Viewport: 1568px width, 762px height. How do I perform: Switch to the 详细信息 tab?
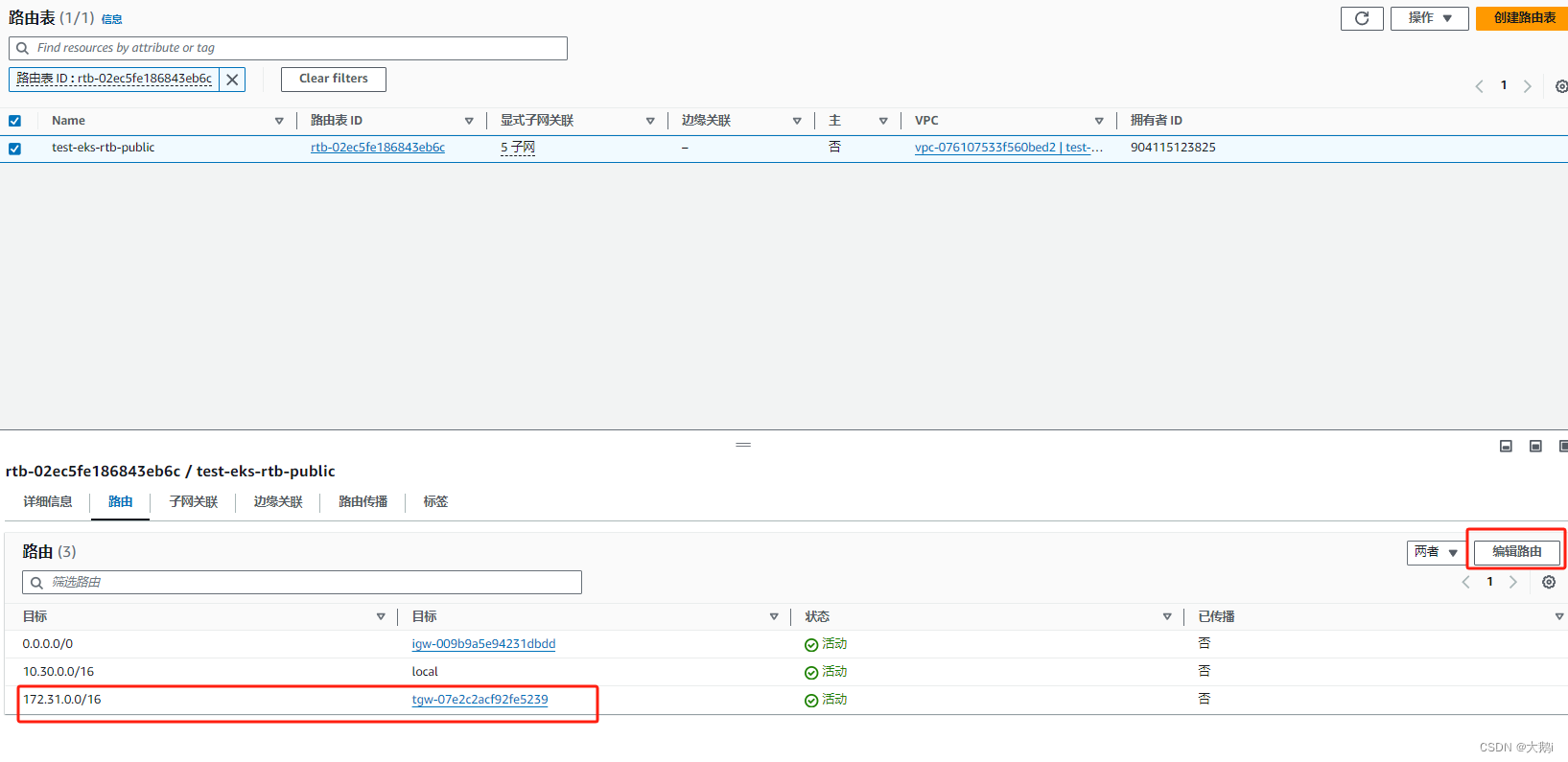[48, 502]
